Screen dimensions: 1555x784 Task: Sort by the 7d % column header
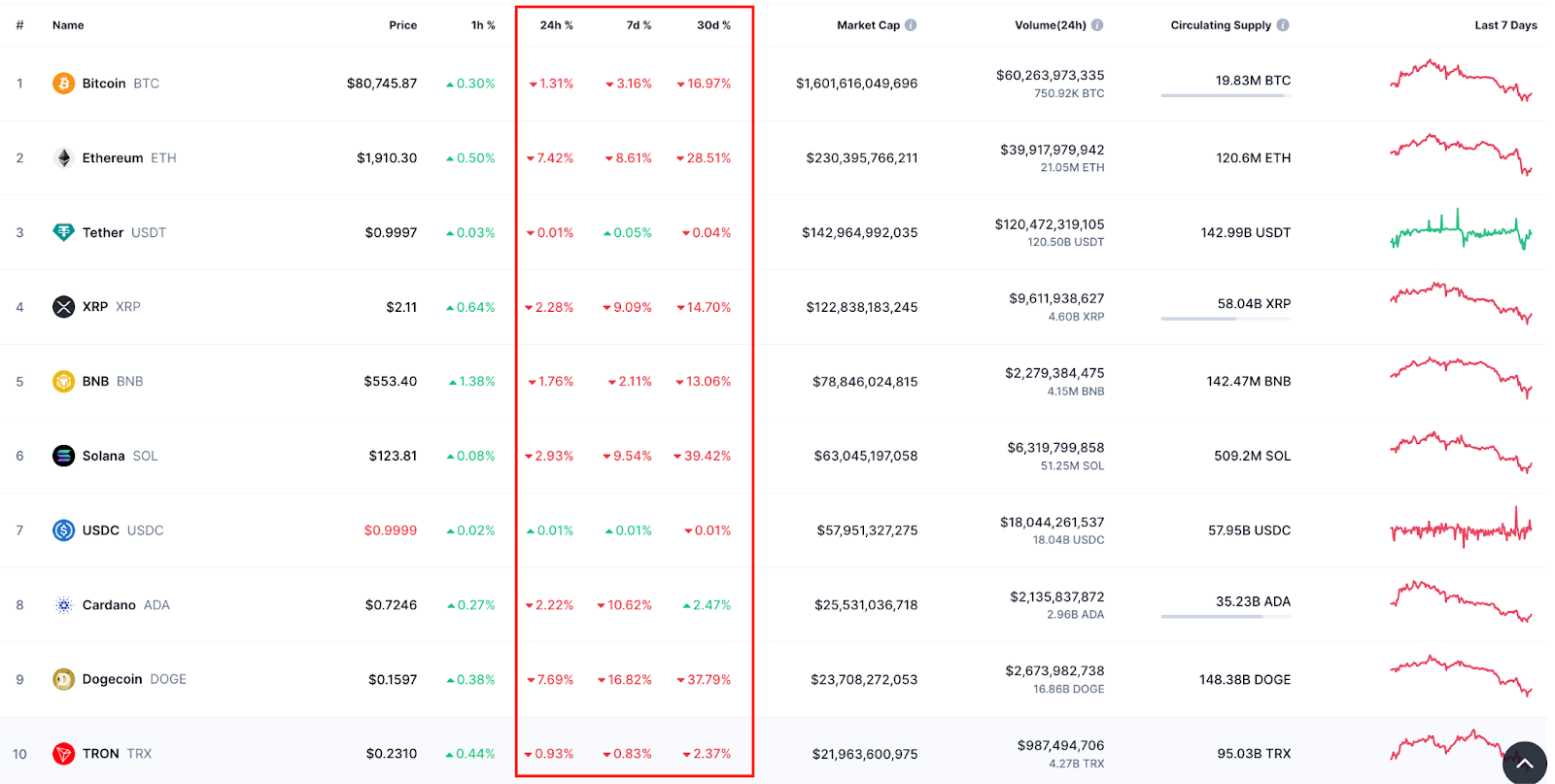tap(639, 25)
